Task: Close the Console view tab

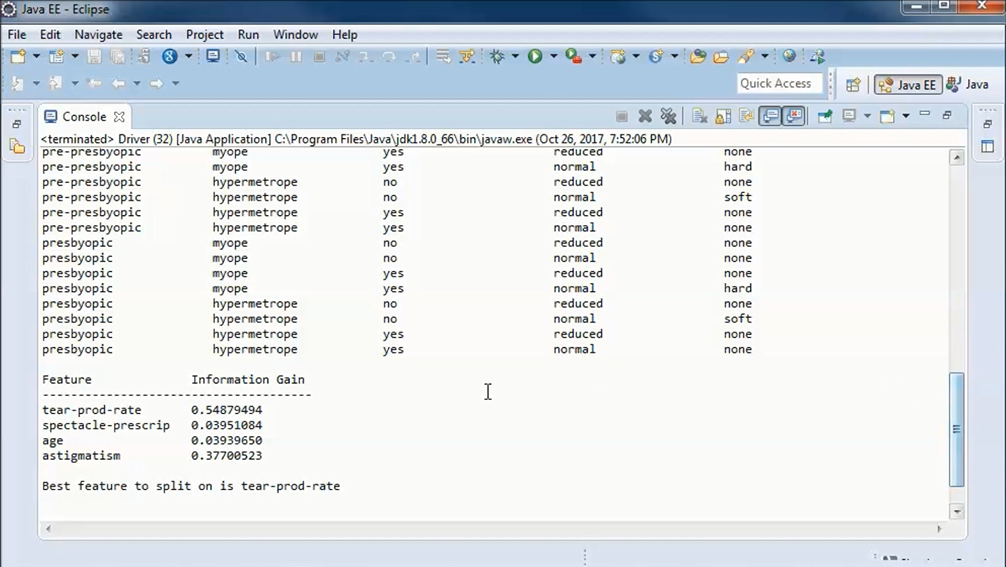Action: (119, 117)
